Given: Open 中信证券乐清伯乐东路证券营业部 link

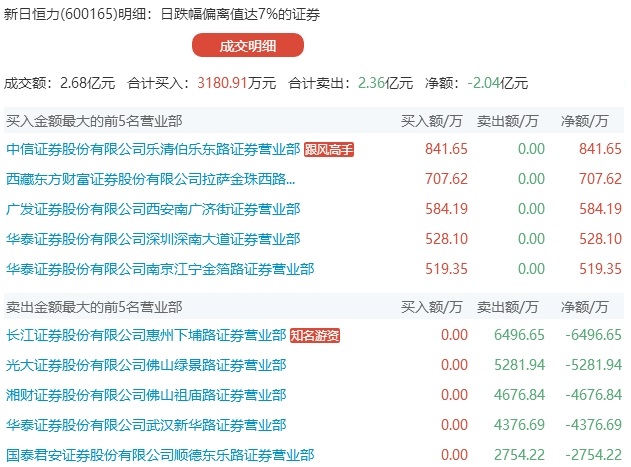Looking at the screenshot, I should (x=153, y=149).
